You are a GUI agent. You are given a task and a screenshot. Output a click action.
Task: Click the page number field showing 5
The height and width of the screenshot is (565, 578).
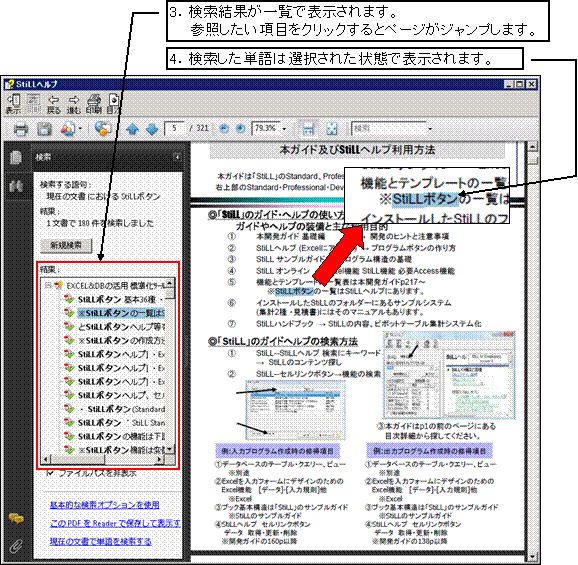tap(175, 129)
